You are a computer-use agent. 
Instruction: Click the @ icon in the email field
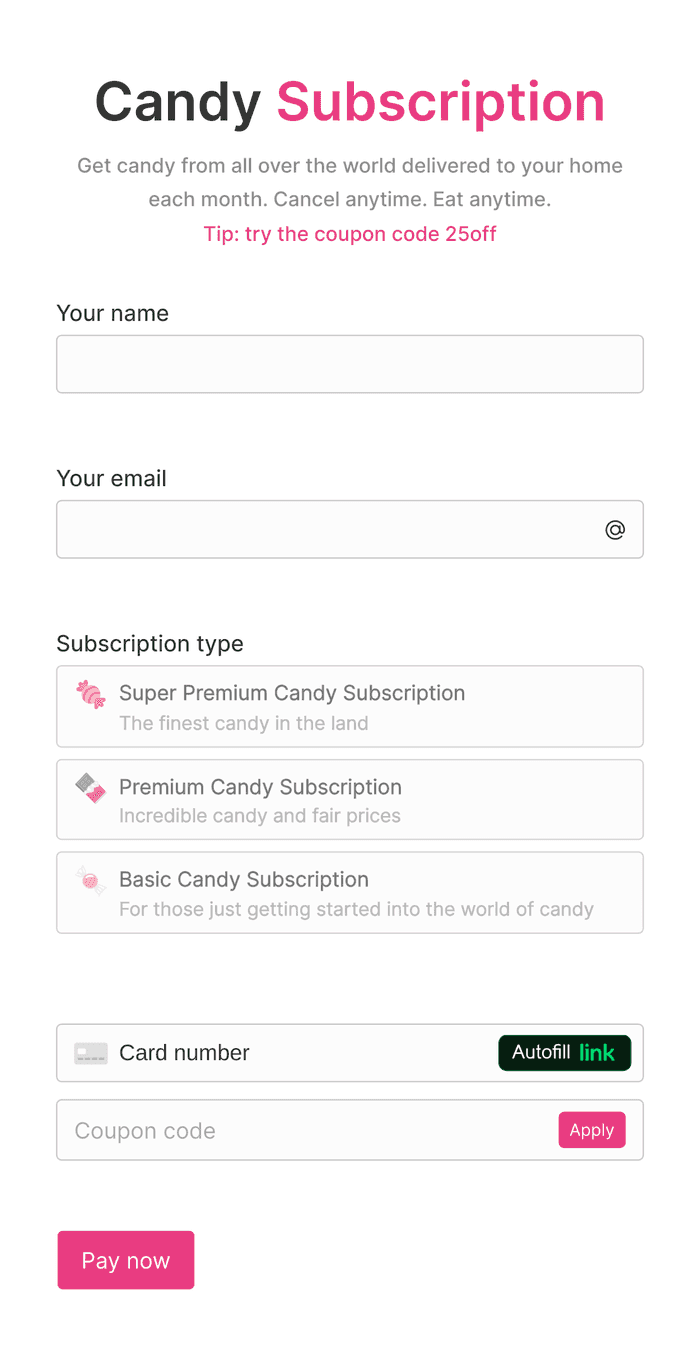617,529
